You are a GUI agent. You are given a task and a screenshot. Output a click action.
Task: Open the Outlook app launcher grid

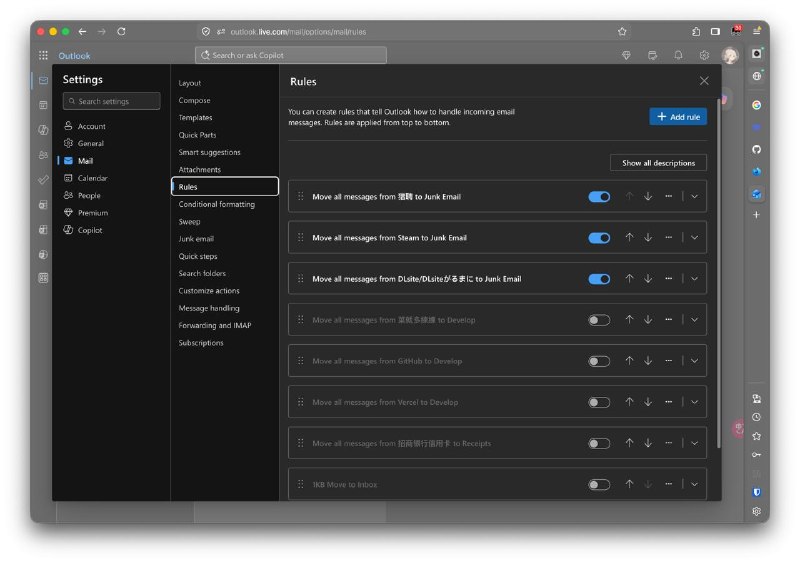43,55
